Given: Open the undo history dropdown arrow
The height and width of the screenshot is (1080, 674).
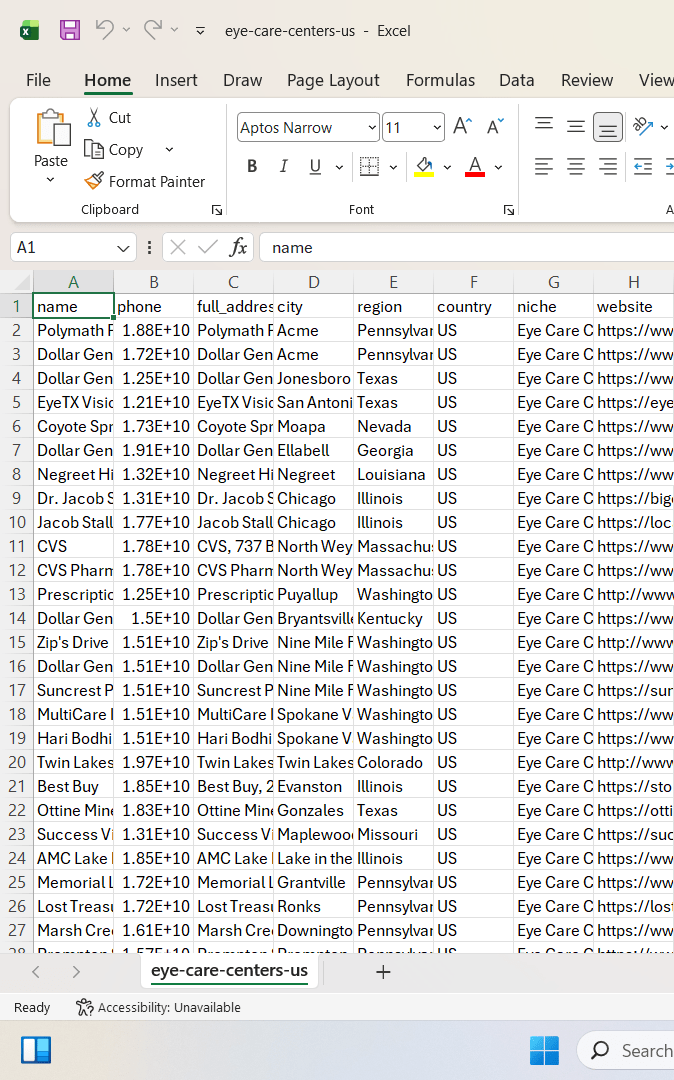Looking at the screenshot, I should (x=127, y=30).
